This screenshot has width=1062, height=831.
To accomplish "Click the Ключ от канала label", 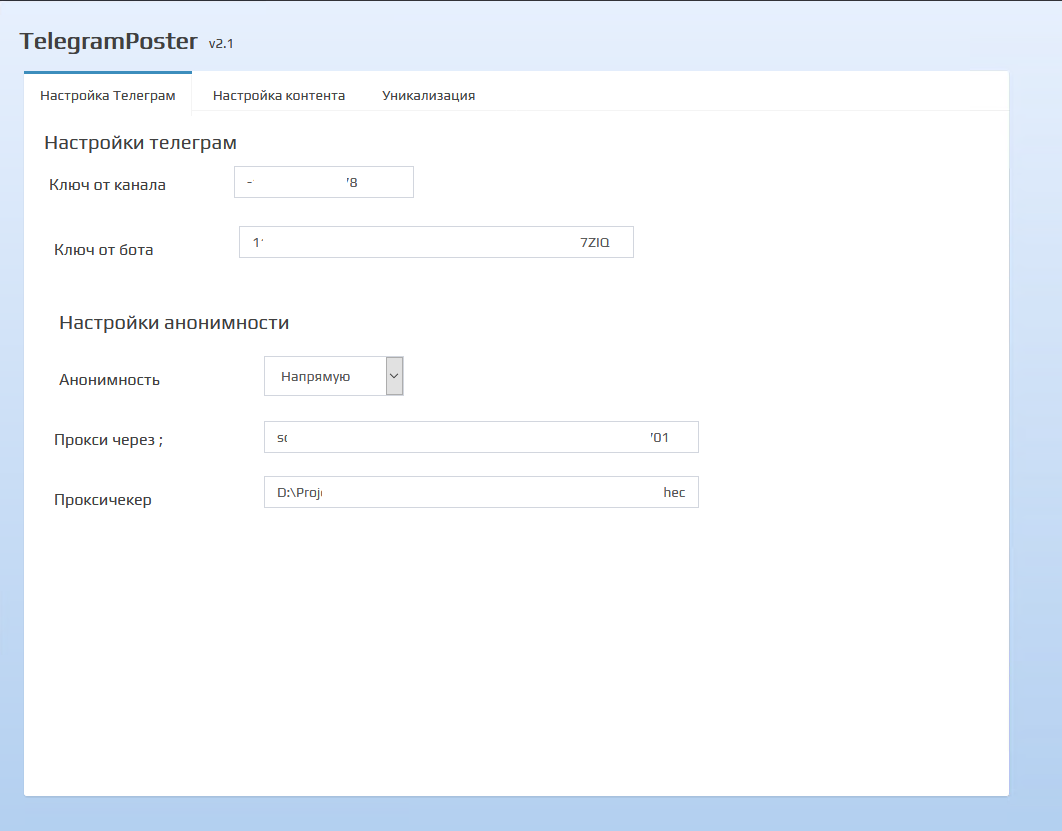I will pos(107,185).
